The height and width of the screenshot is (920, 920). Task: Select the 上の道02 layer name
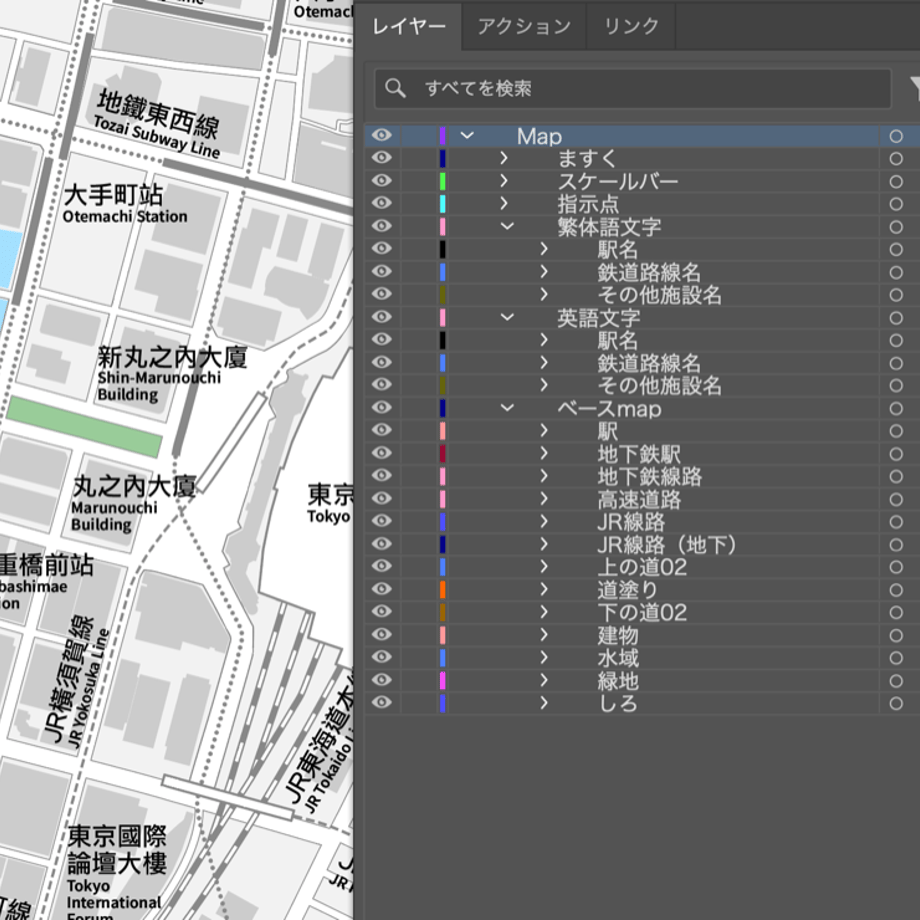click(642, 567)
